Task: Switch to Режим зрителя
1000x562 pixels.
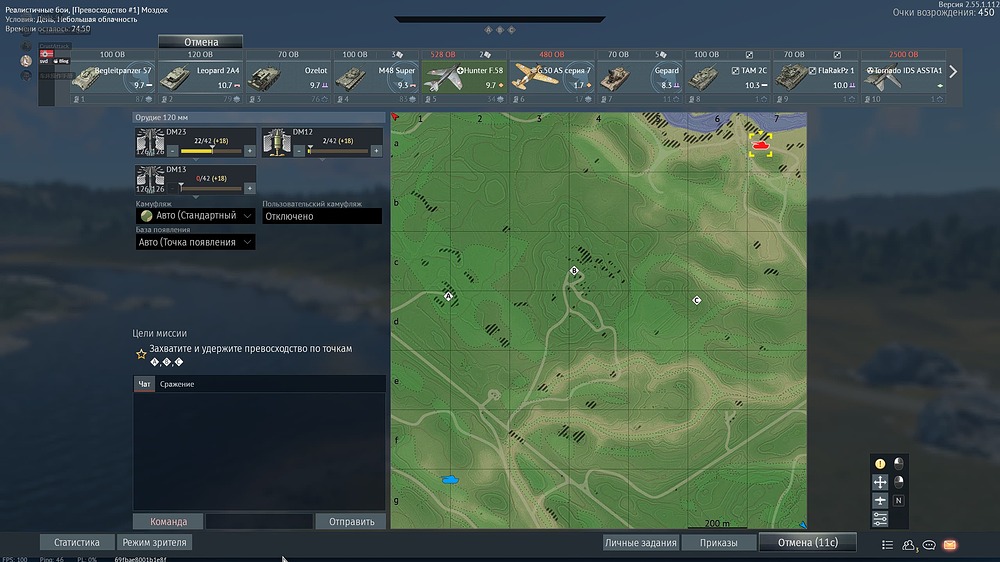Action: pos(154,542)
